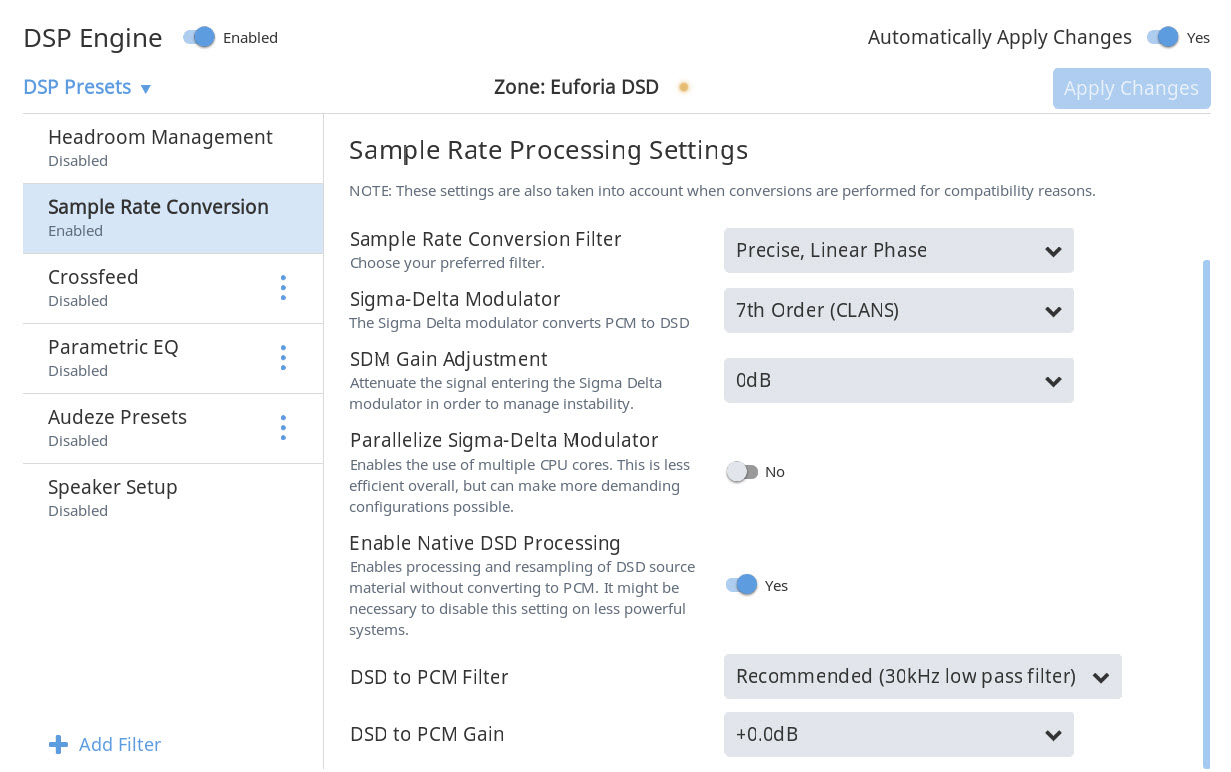This screenshot has height=772, width=1231.
Task: Click the Apply Changes button
Action: [1131, 88]
